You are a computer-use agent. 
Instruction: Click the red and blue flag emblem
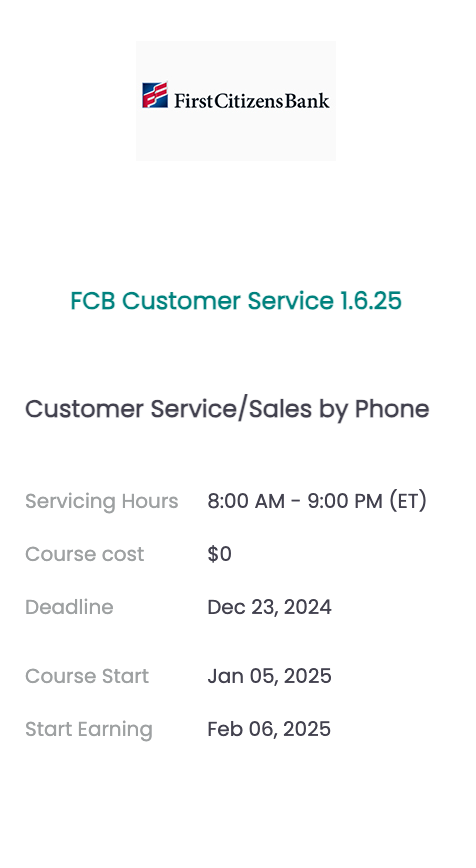click(x=155, y=95)
